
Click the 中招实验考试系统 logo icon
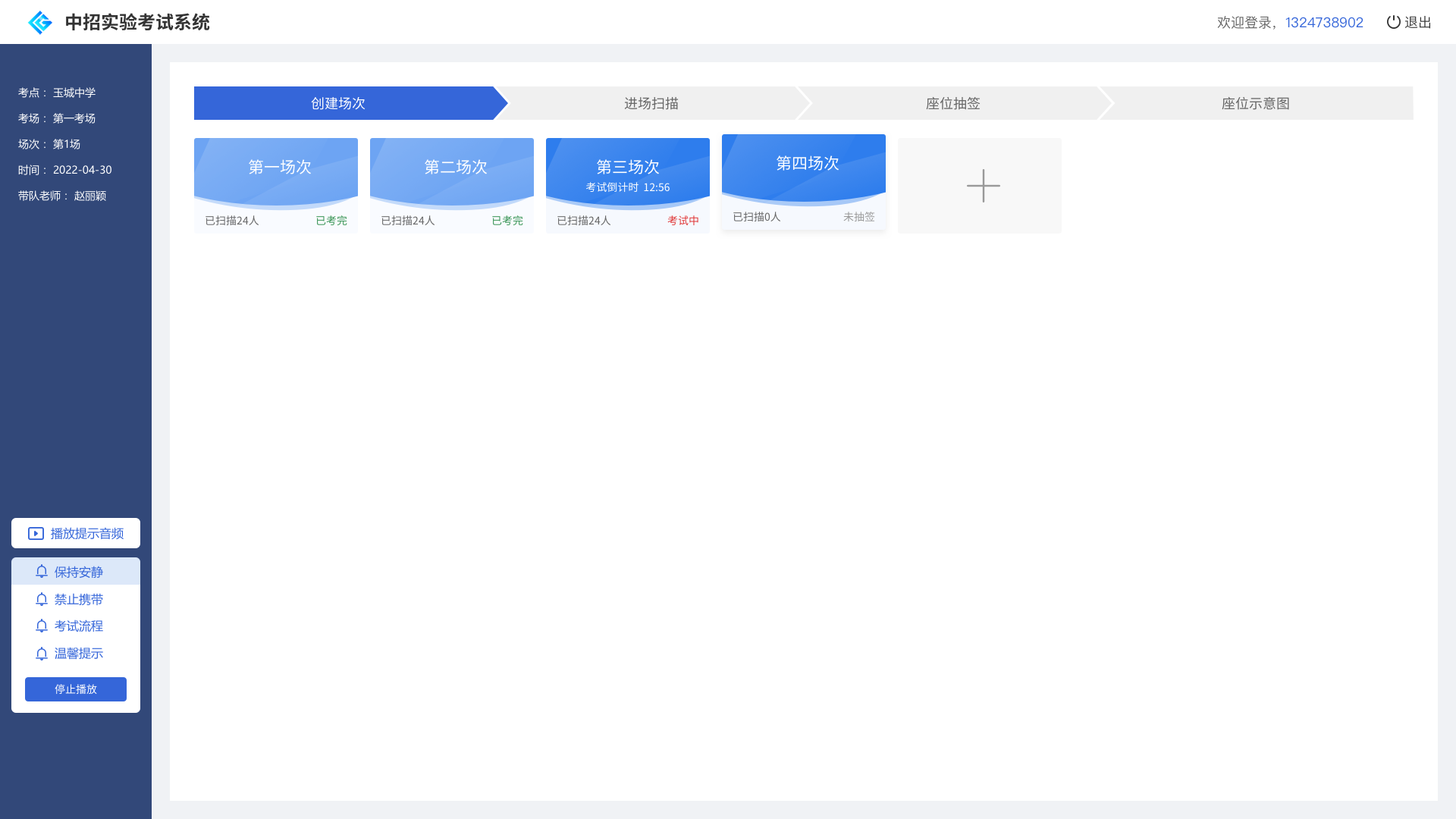pos(40,22)
